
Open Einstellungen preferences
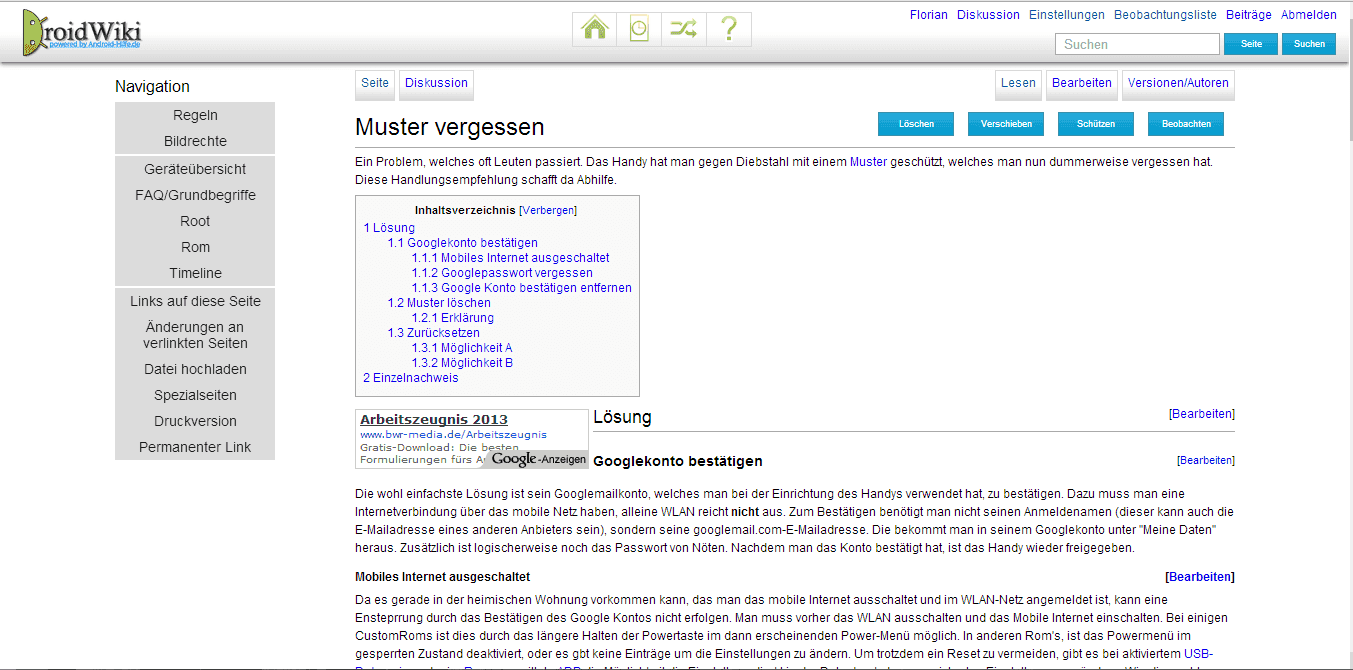point(1067,15)
